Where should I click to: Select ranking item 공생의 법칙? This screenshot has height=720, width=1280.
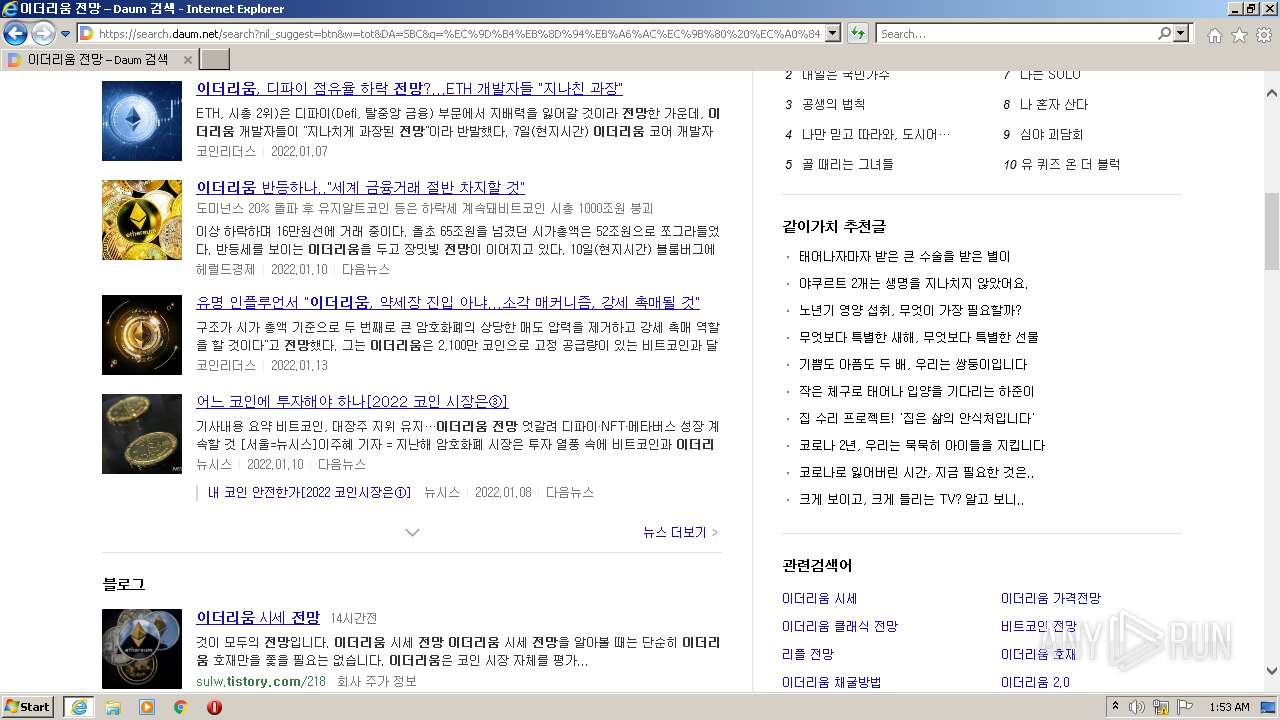(x=833, y=104)
